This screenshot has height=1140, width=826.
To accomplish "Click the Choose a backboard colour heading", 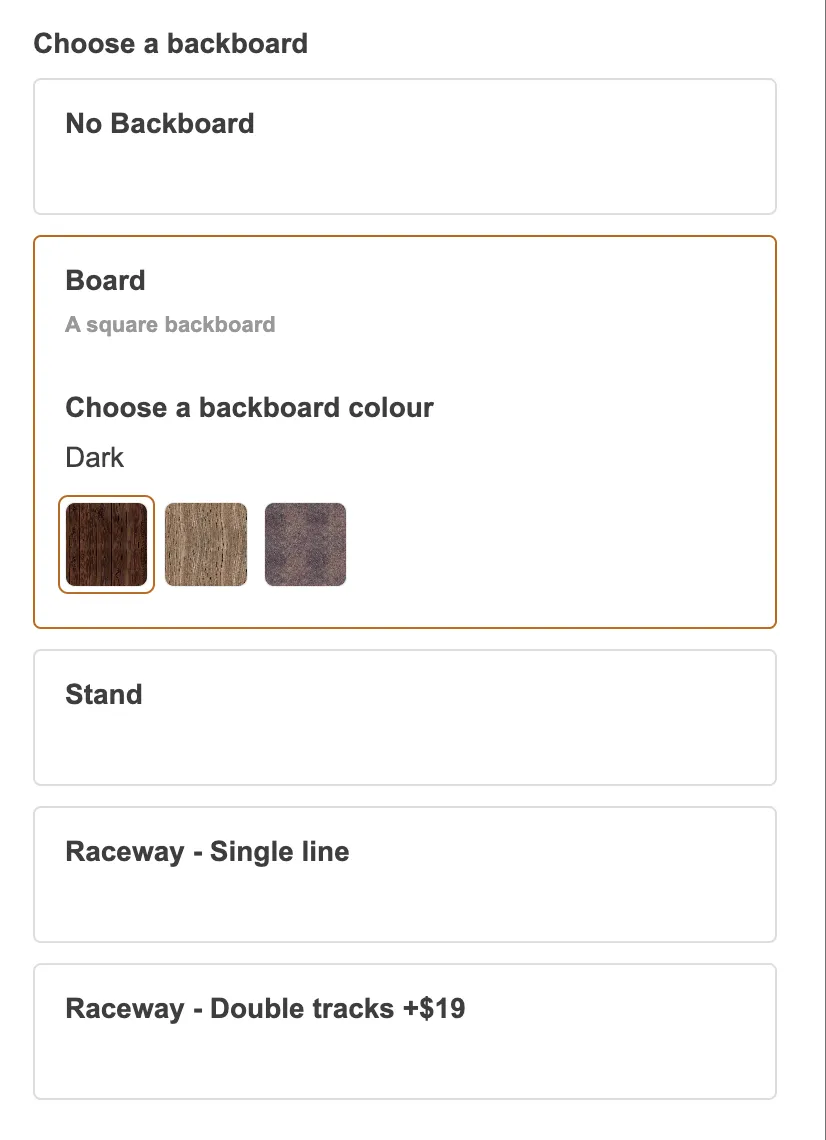I will (249, 408).
